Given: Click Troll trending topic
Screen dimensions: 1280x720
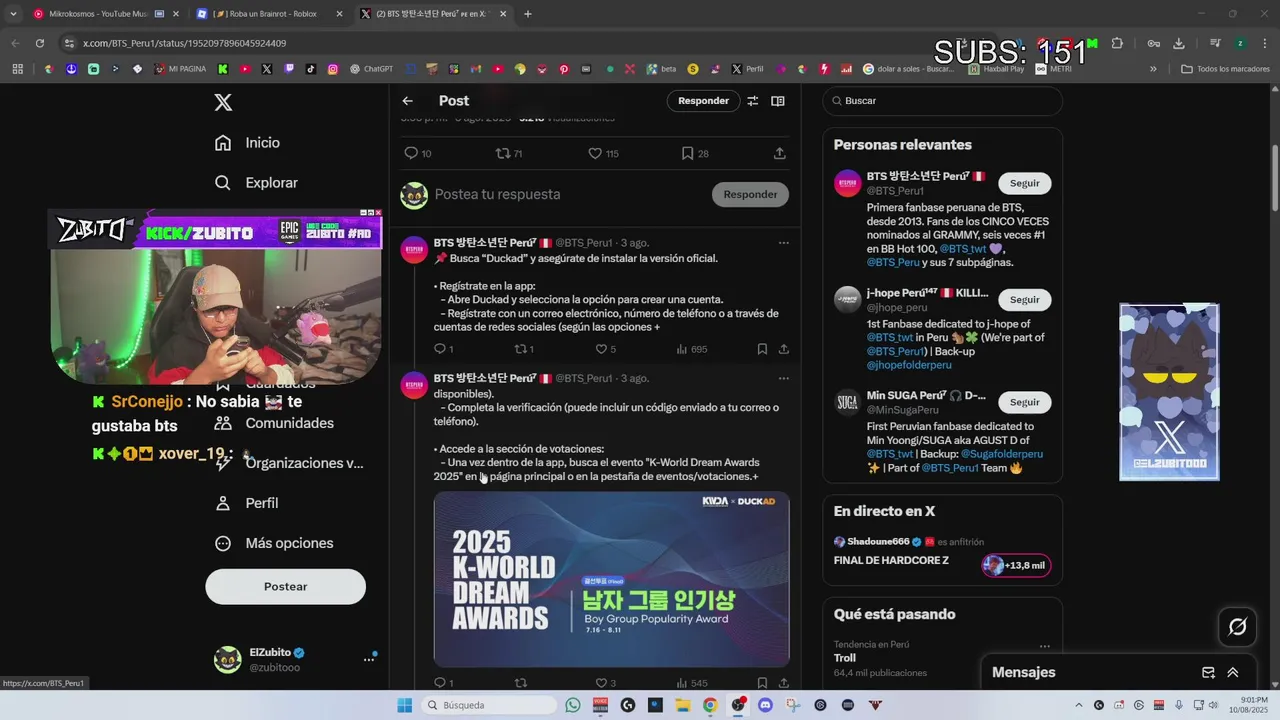Looking at the screenshot, I should coord(845,658).
